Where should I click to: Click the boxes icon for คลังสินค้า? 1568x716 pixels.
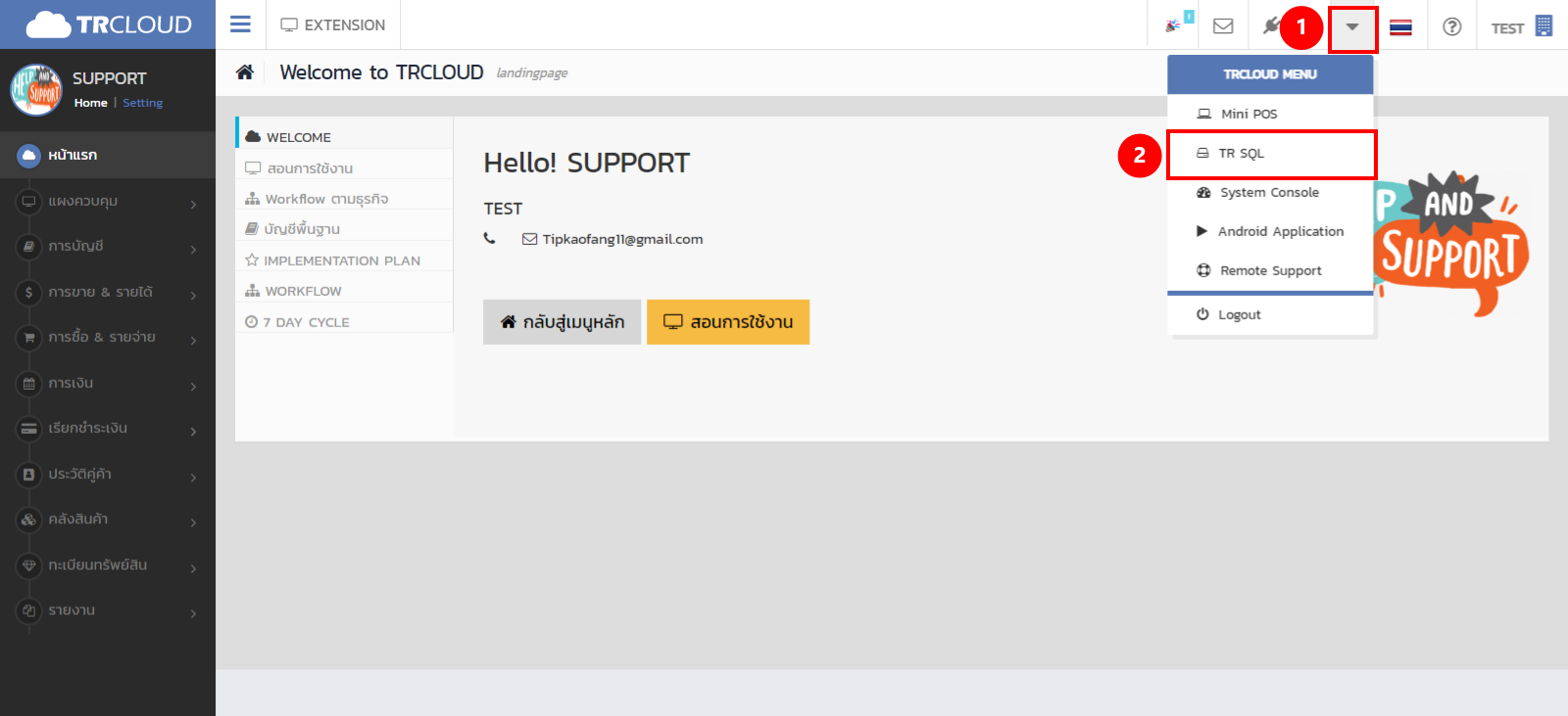pyautogui.click(x=29, y=520)
